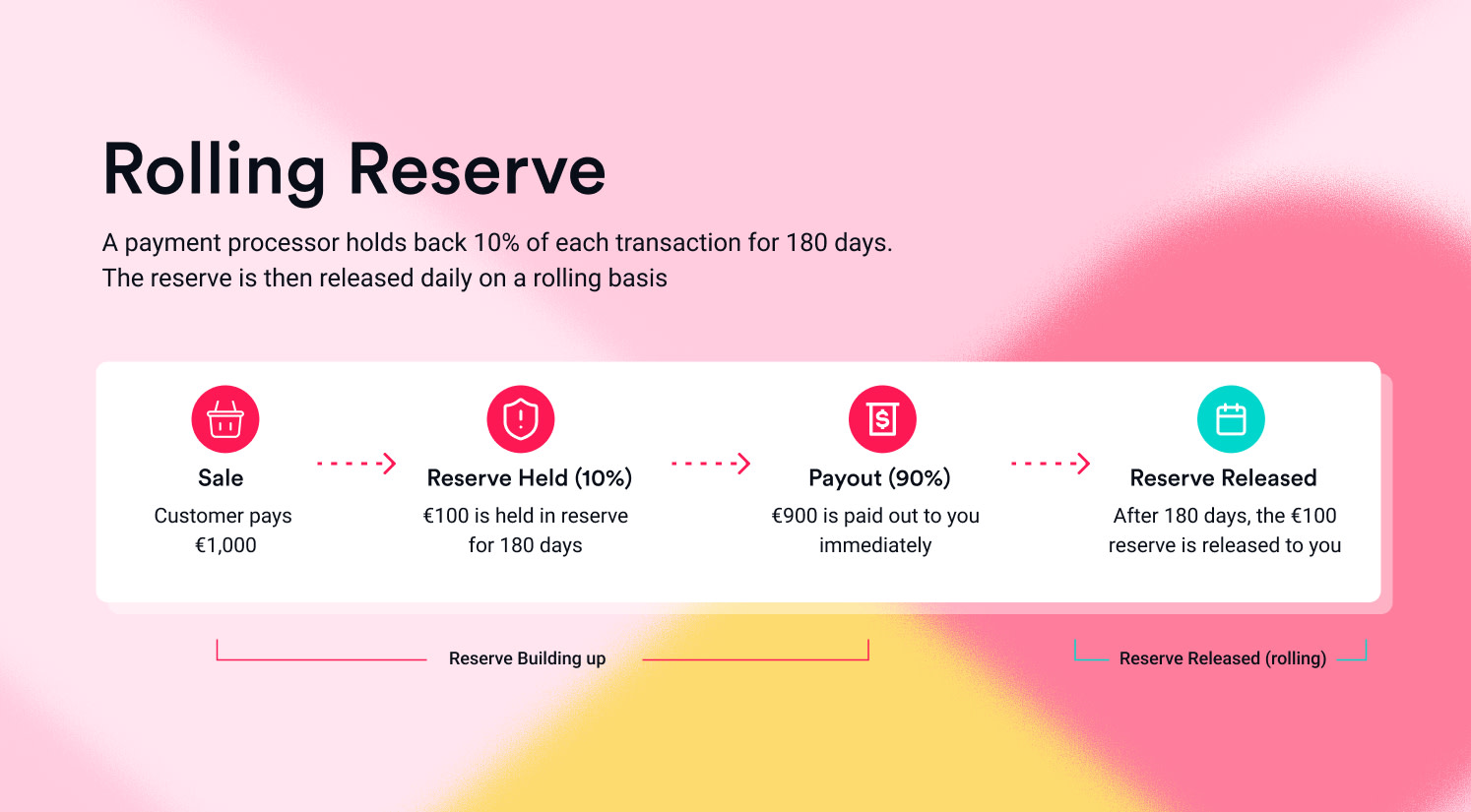
Task: Click the €100 held in reserve text
Action: pyautogui.click(x=526, y=531)
